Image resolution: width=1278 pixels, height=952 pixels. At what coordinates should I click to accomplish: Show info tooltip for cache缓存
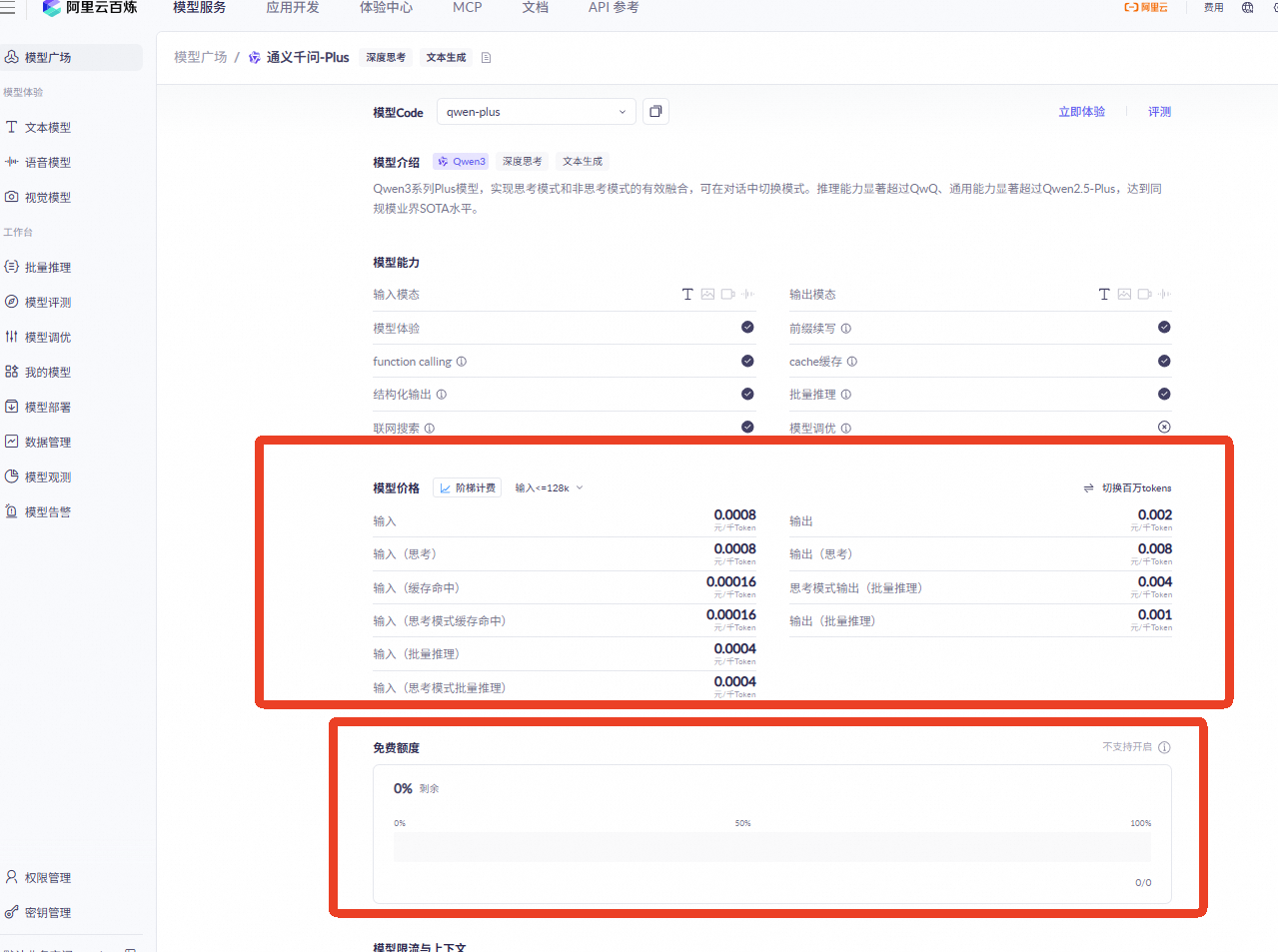click(852, 362)
